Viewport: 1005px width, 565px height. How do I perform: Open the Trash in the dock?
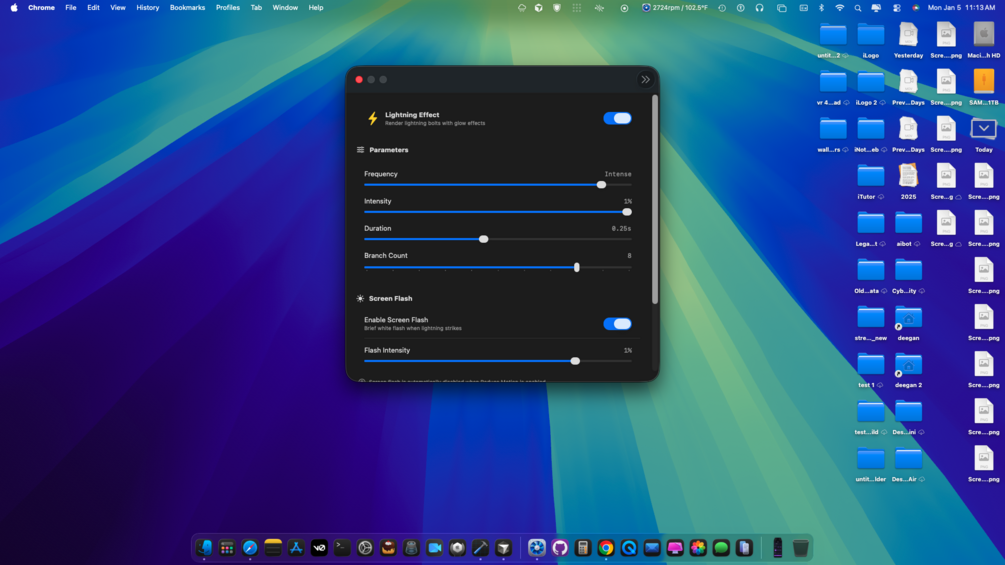tap(801, 548)
